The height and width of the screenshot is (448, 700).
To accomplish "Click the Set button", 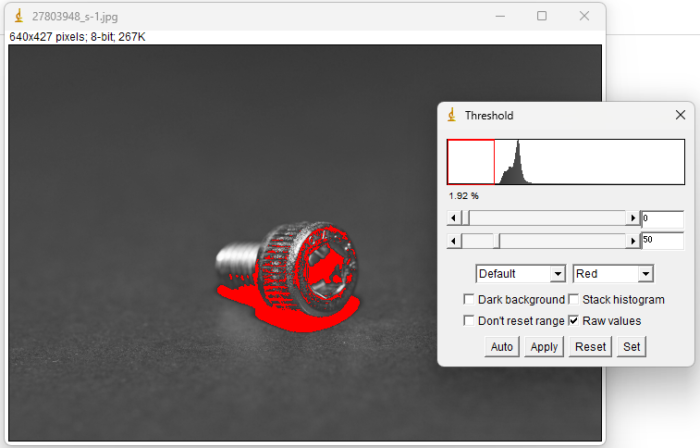I will pyautogui.click(x=632, y=347).
